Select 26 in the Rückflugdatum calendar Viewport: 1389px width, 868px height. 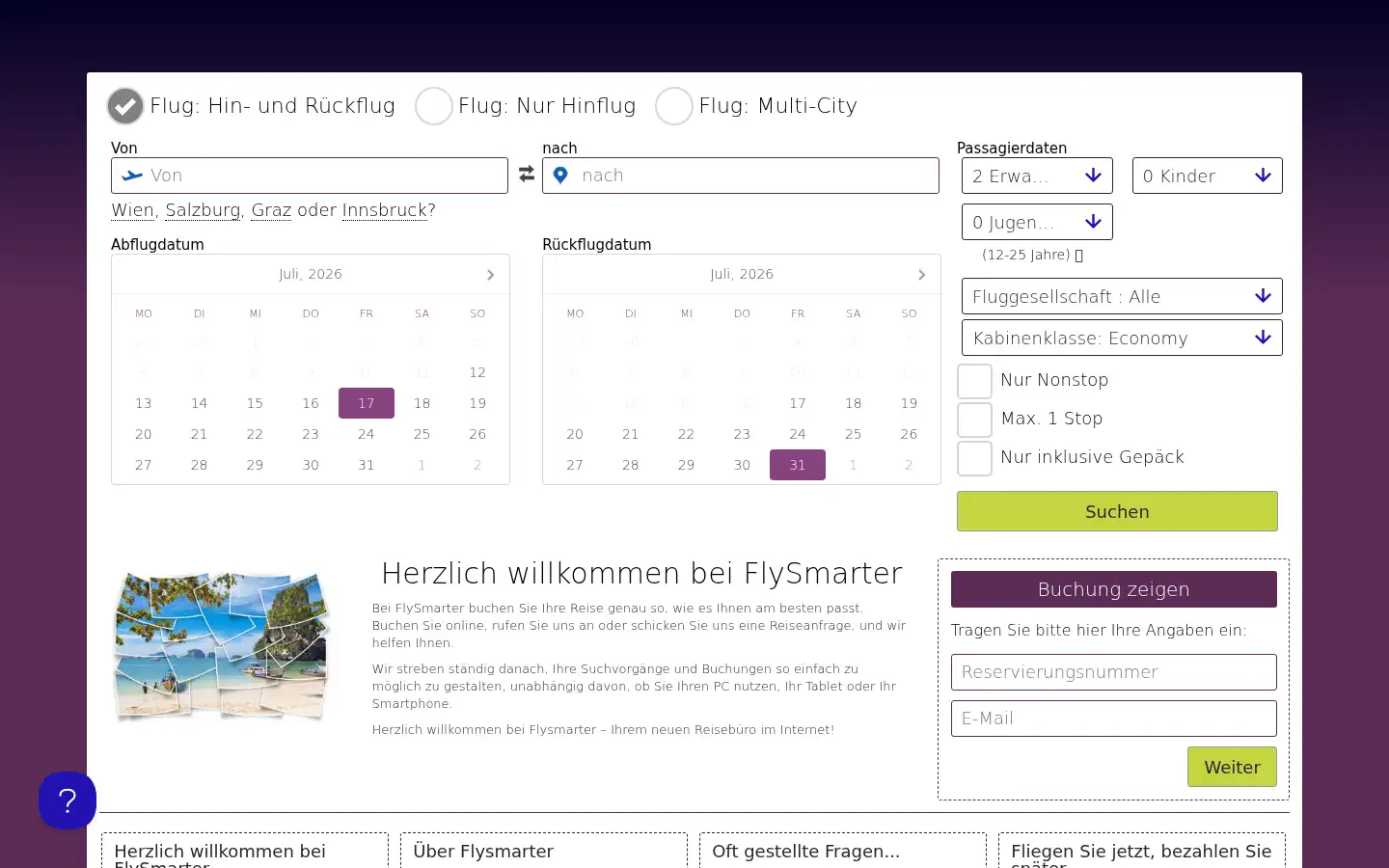[909, 434]
